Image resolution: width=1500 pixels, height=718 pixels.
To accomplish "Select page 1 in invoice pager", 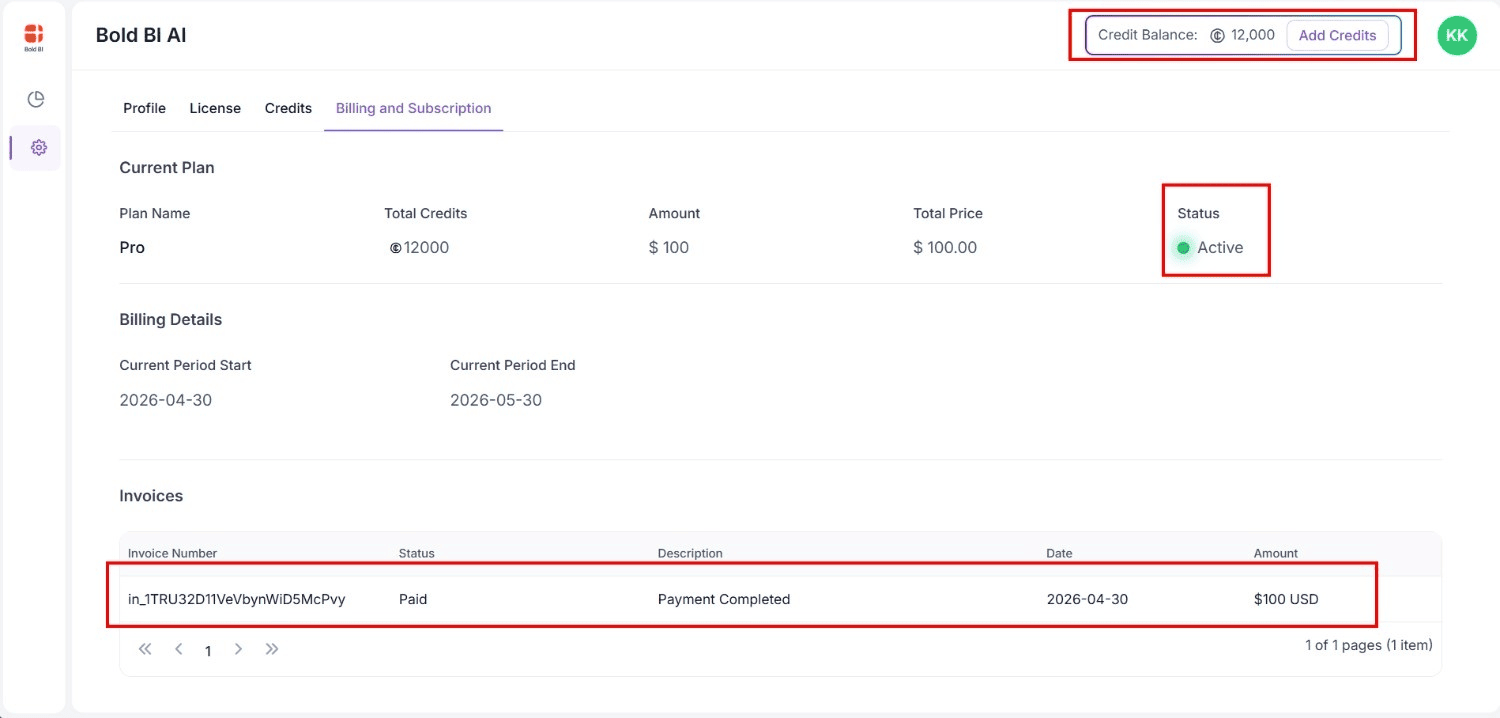I will (208, 651).
